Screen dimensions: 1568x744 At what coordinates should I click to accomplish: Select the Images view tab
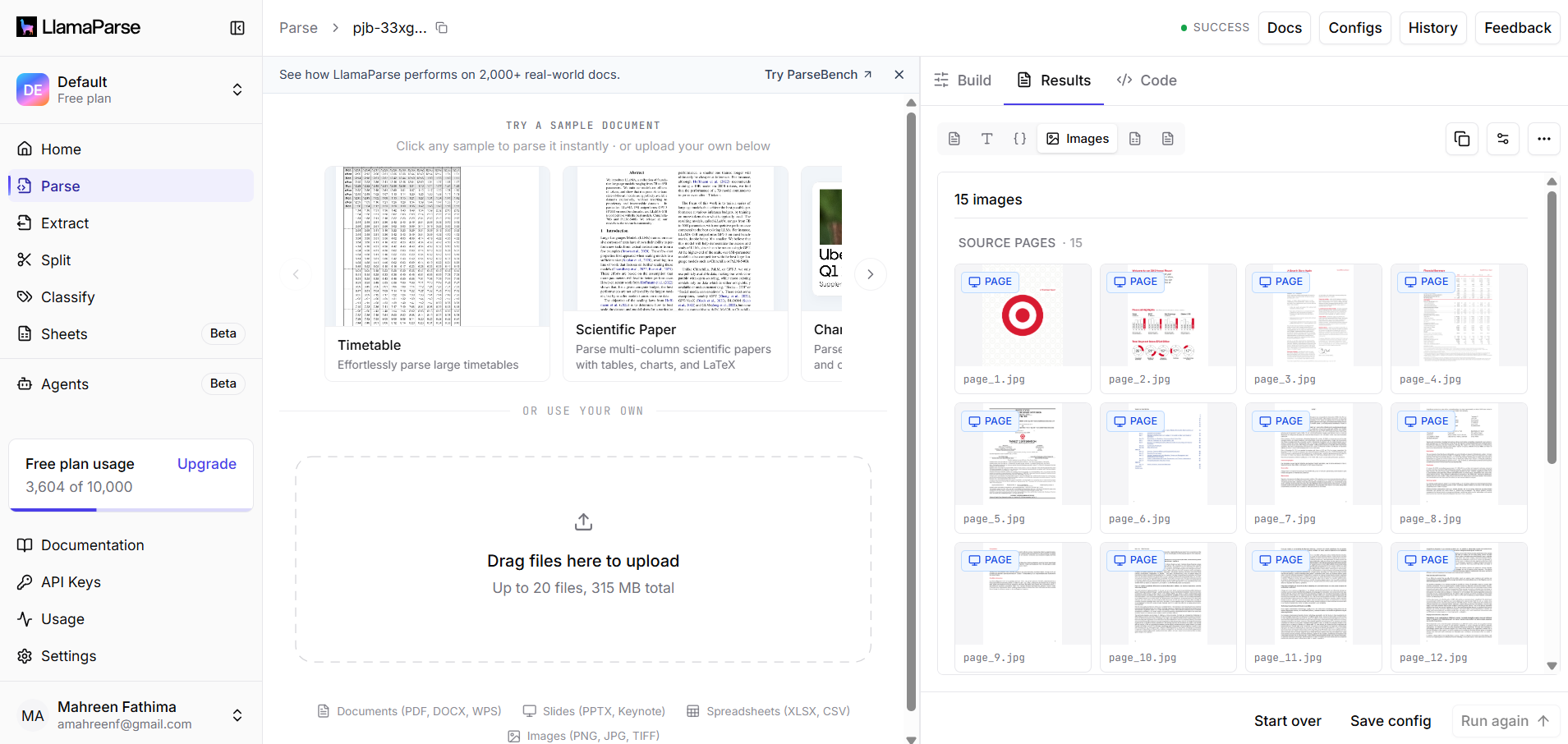tap(1078, 139)
